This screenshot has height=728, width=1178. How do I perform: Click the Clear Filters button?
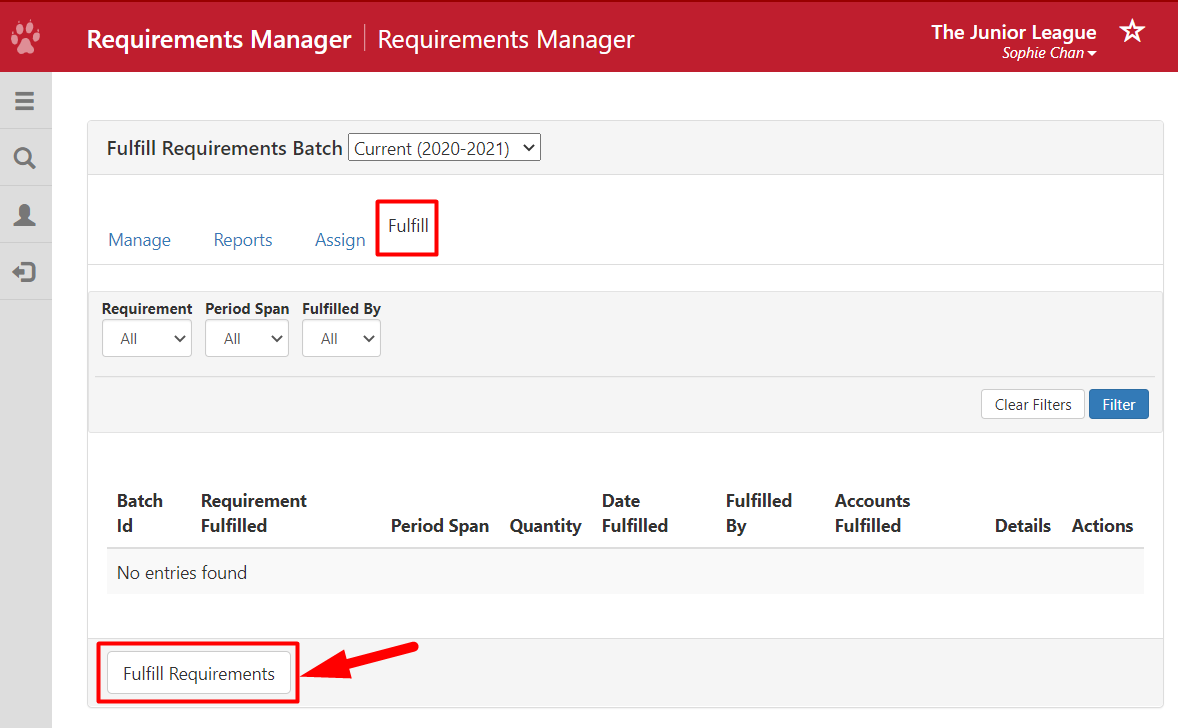pos(1032,404)
